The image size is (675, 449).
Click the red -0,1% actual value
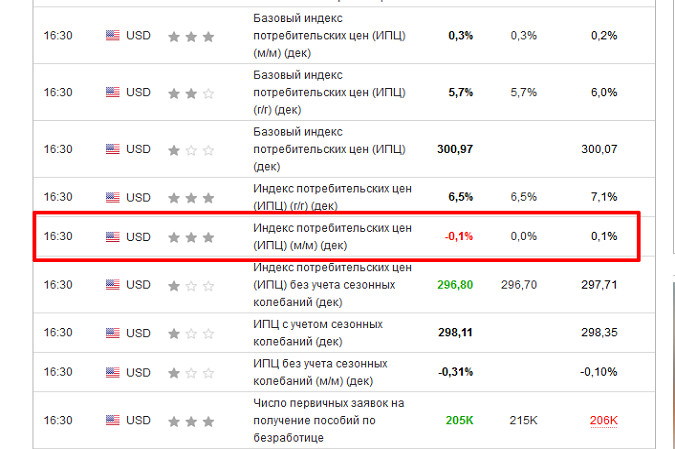[x=458, y=237]
